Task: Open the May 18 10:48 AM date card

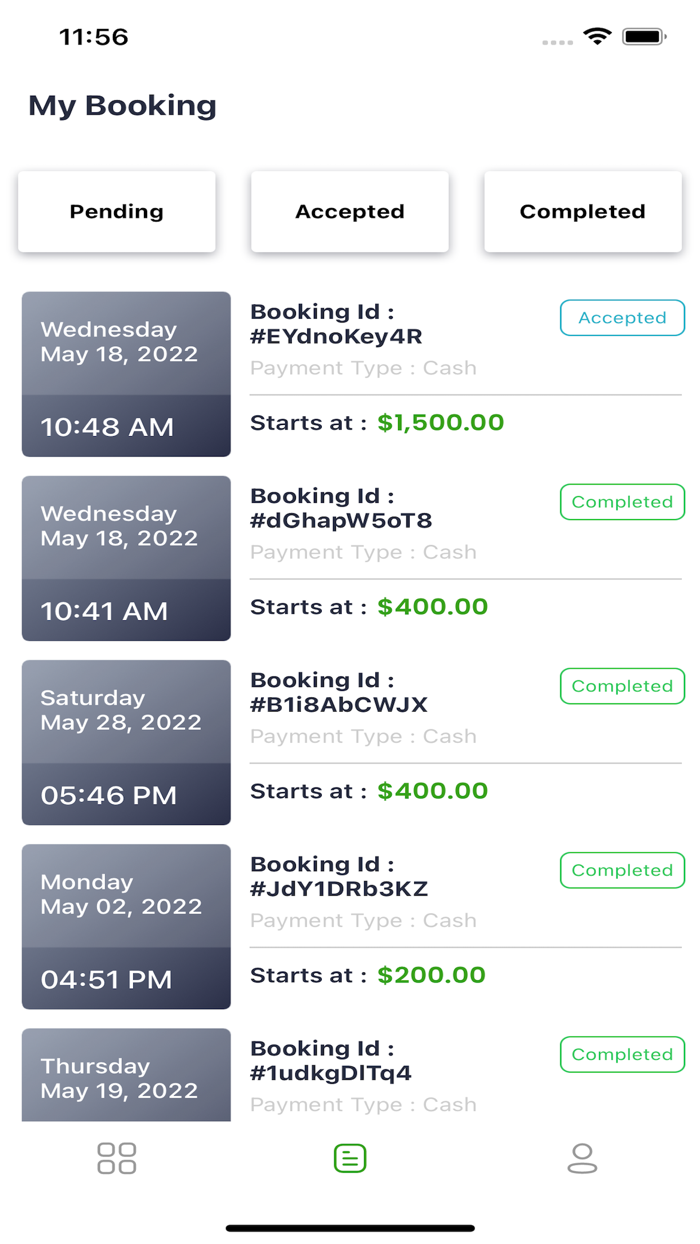Action: tap(126, 374)
